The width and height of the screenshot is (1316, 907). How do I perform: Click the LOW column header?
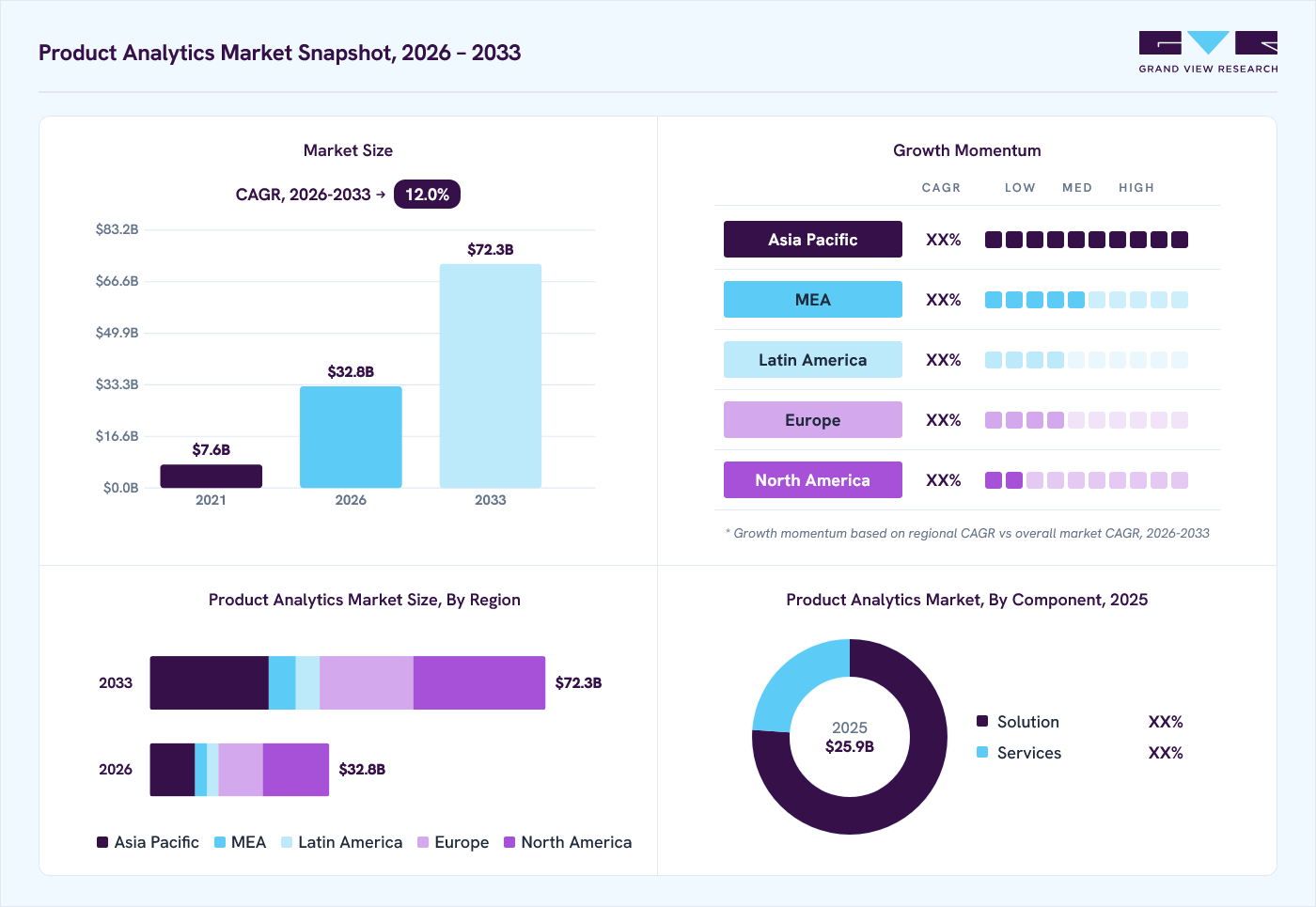click(x=1020, y=188)
